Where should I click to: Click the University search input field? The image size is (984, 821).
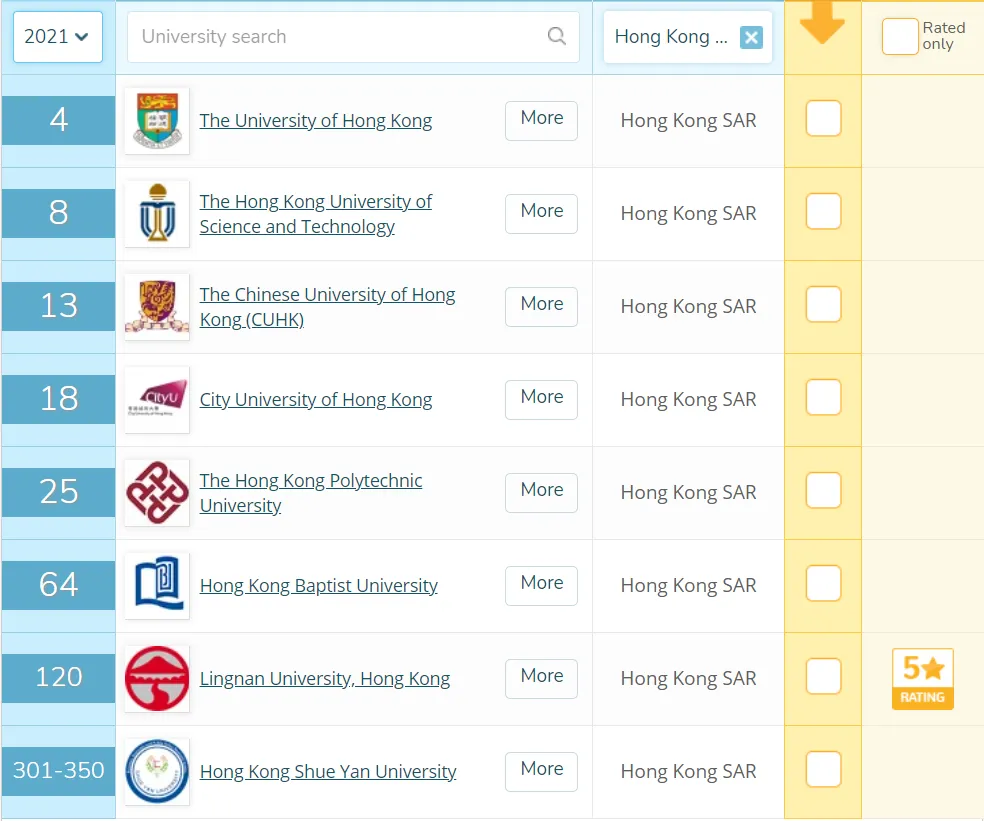click(x=340, y=37)
